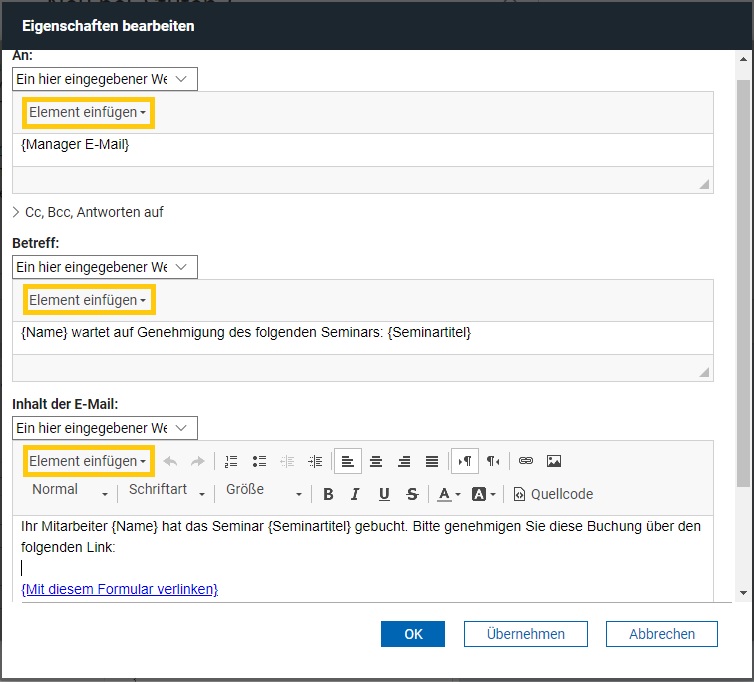Click the insert image icon
Screen dimensions: 754x682
tap(554, 461)
